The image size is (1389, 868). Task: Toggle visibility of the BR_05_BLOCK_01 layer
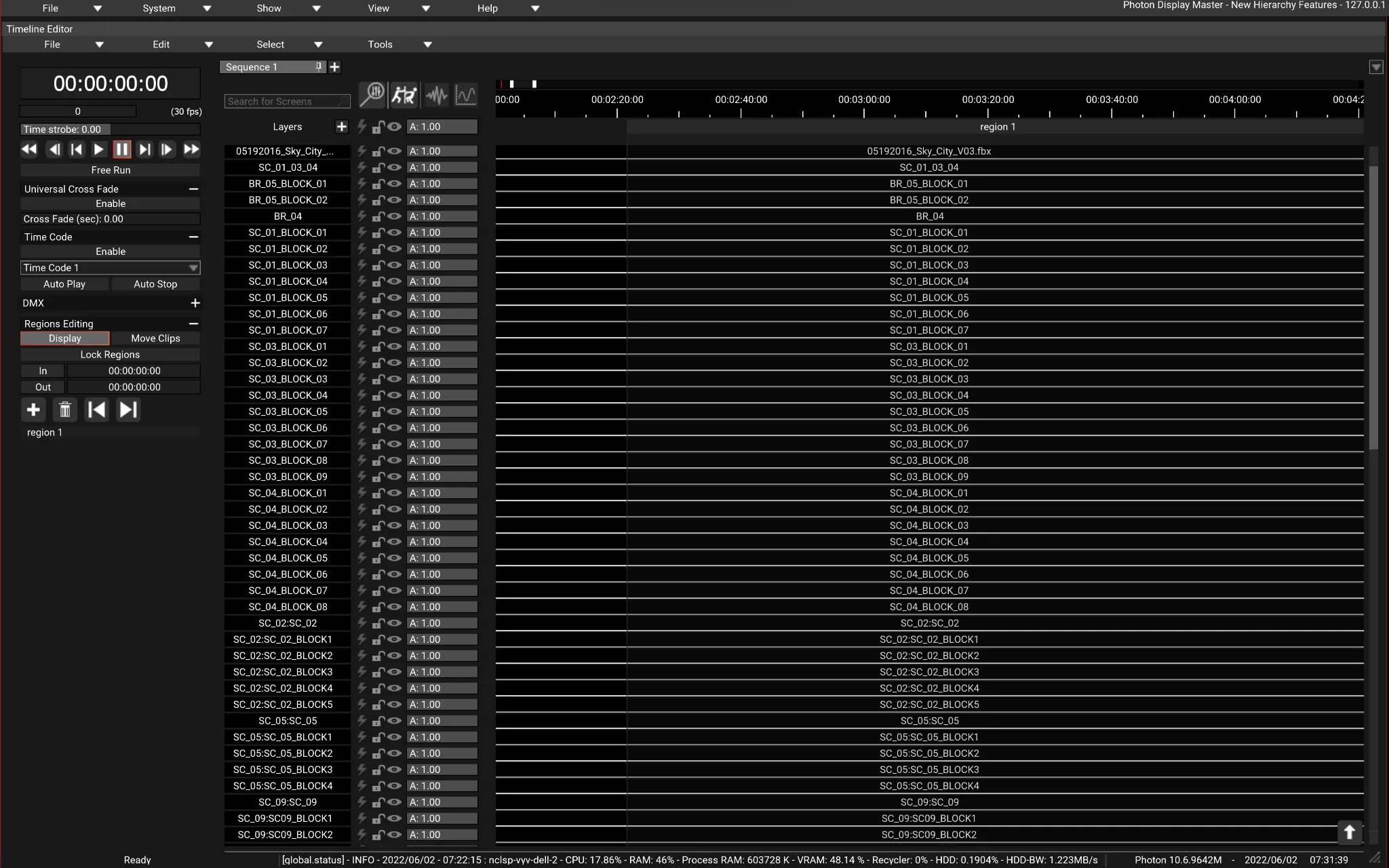(x=394, y=184)
